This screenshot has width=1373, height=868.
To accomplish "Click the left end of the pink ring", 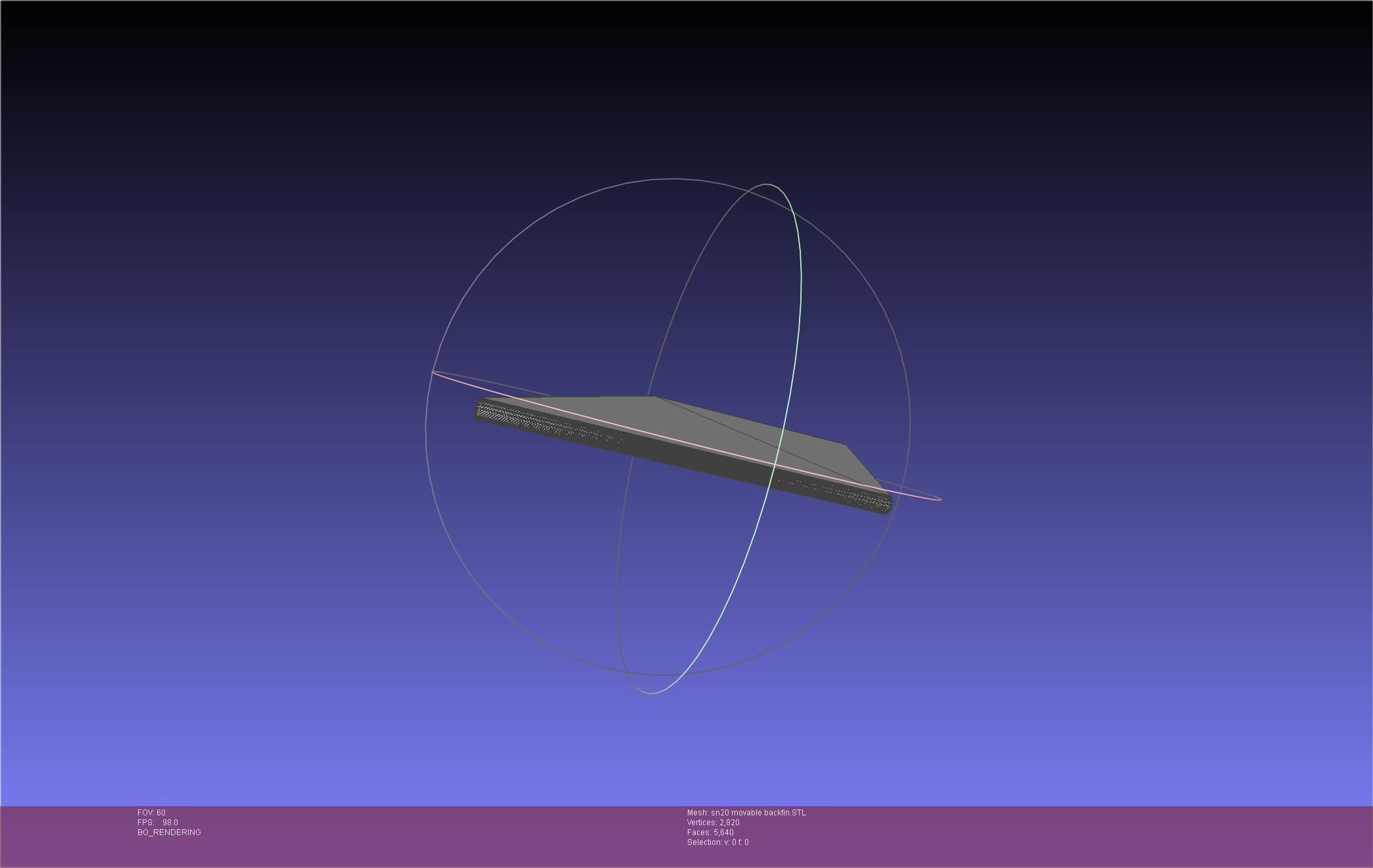I will [433, 372].
